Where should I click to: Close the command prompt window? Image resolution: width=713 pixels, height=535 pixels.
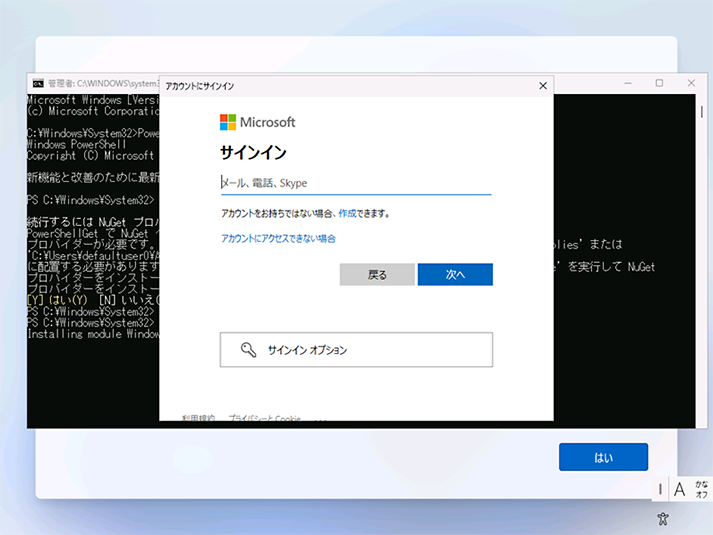click(x=691, y=83)
